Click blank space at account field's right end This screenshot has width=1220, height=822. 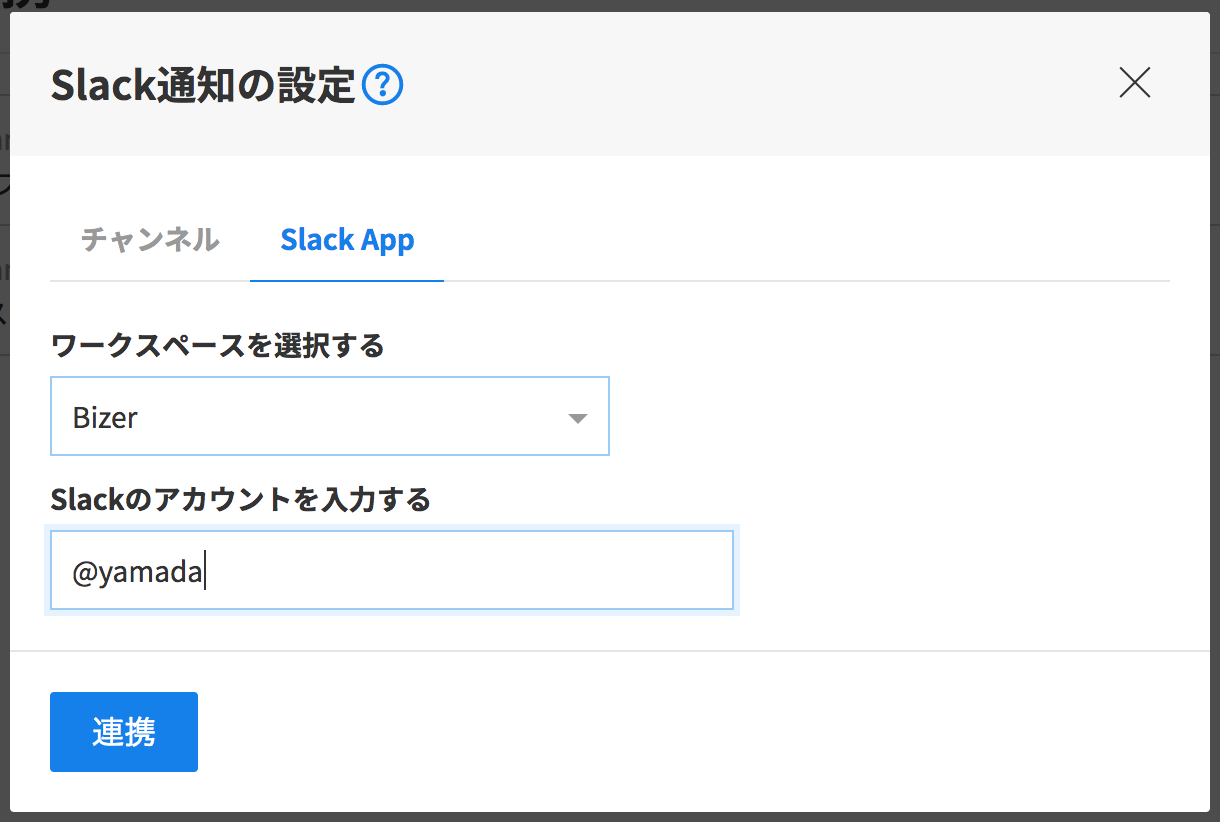click(680, 570)
